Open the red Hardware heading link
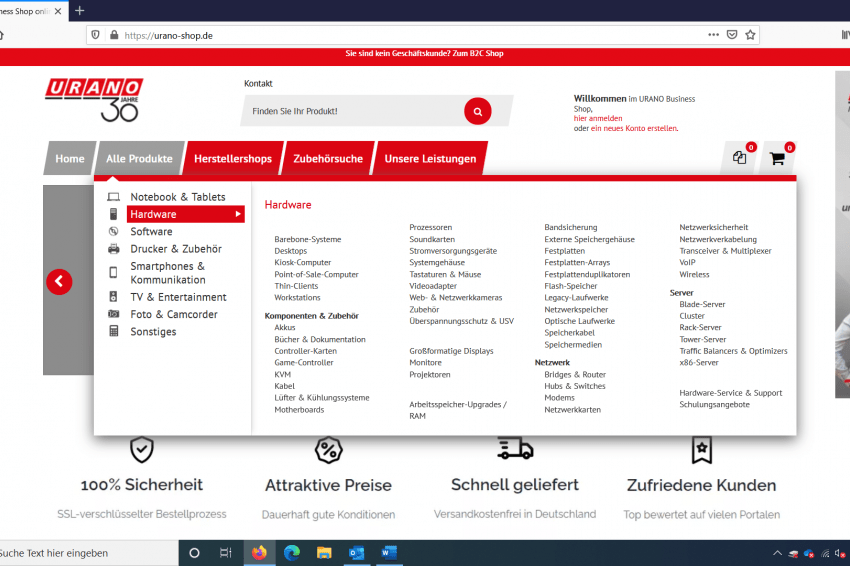 pyautogui.click(x=288, y=205)
